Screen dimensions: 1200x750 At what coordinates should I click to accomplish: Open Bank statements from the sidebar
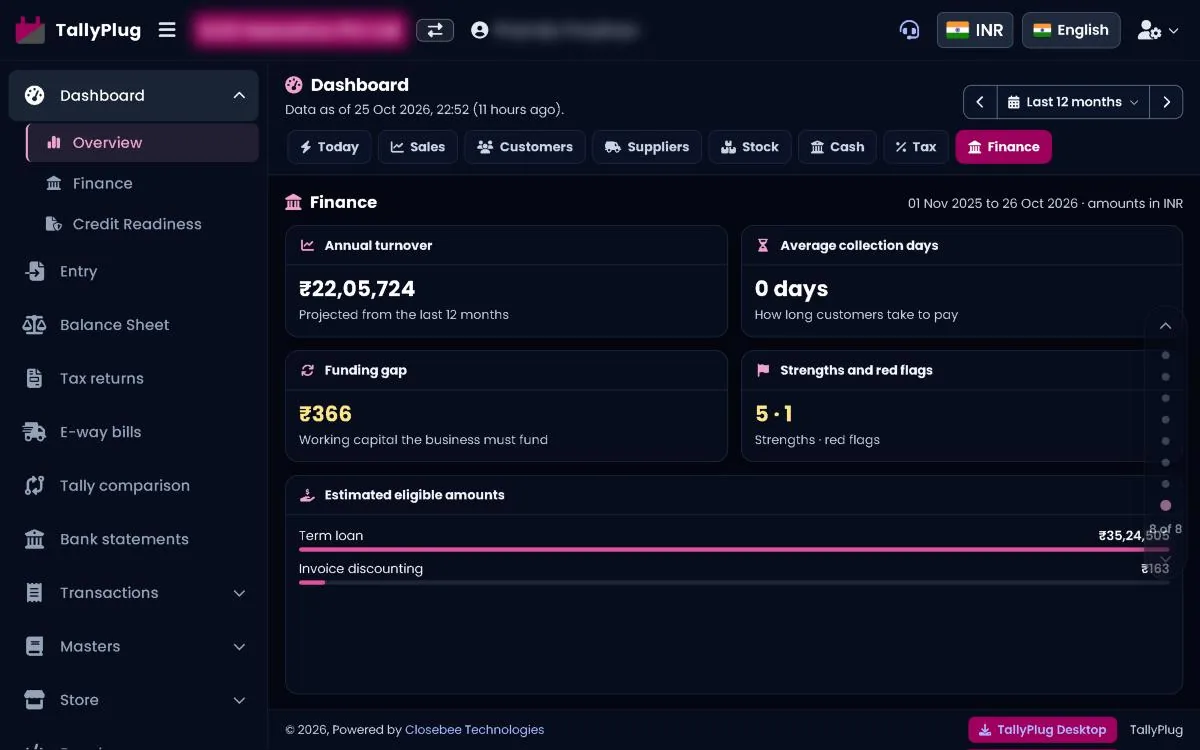pos(133,539)
